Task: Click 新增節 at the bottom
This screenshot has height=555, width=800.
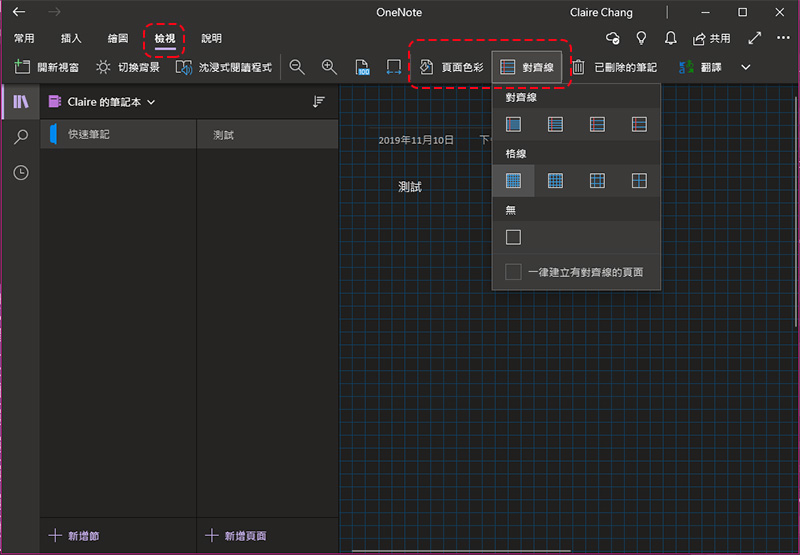Action: pyautogui.click(x=73, y=536)
